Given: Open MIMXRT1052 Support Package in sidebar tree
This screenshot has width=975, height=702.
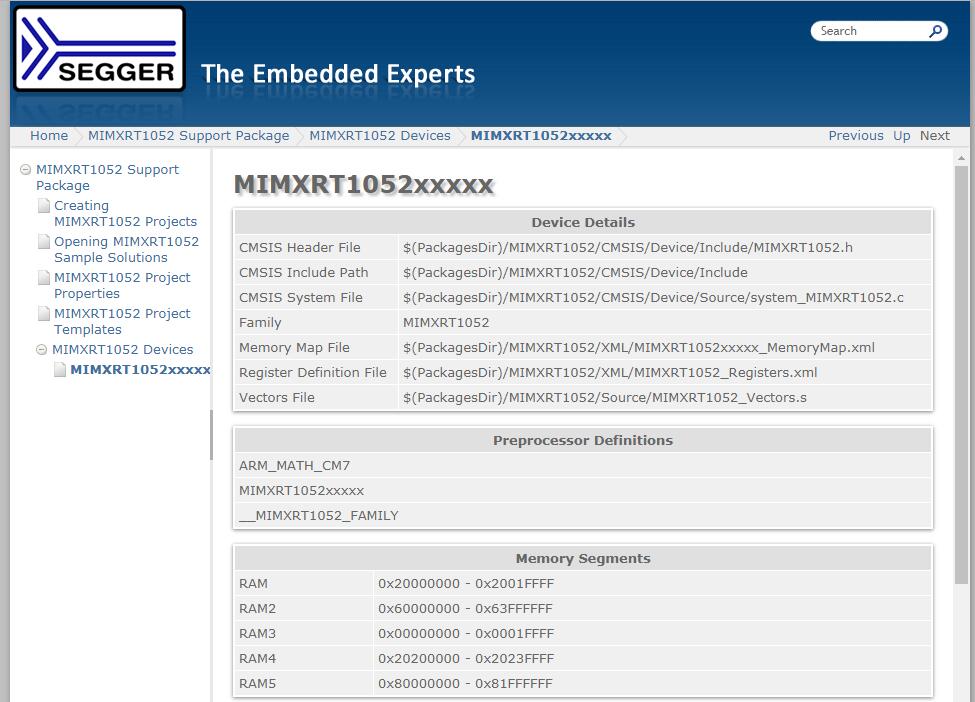Looking at the screenshot, I should click(107, 177).
